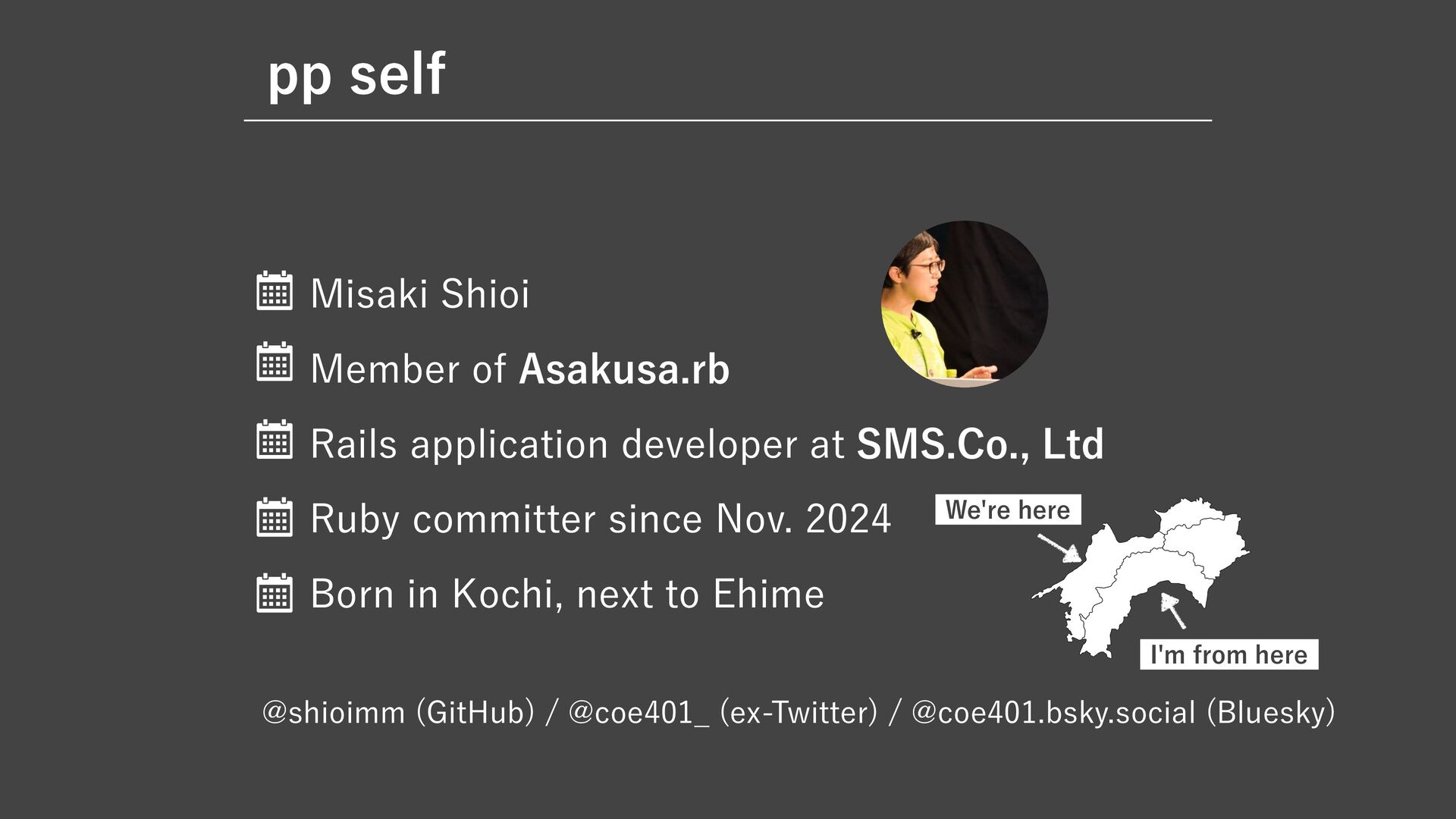Click the bold Asakusa.rb text
Screen dimensions: 1456x819
(x=623, y=369)
